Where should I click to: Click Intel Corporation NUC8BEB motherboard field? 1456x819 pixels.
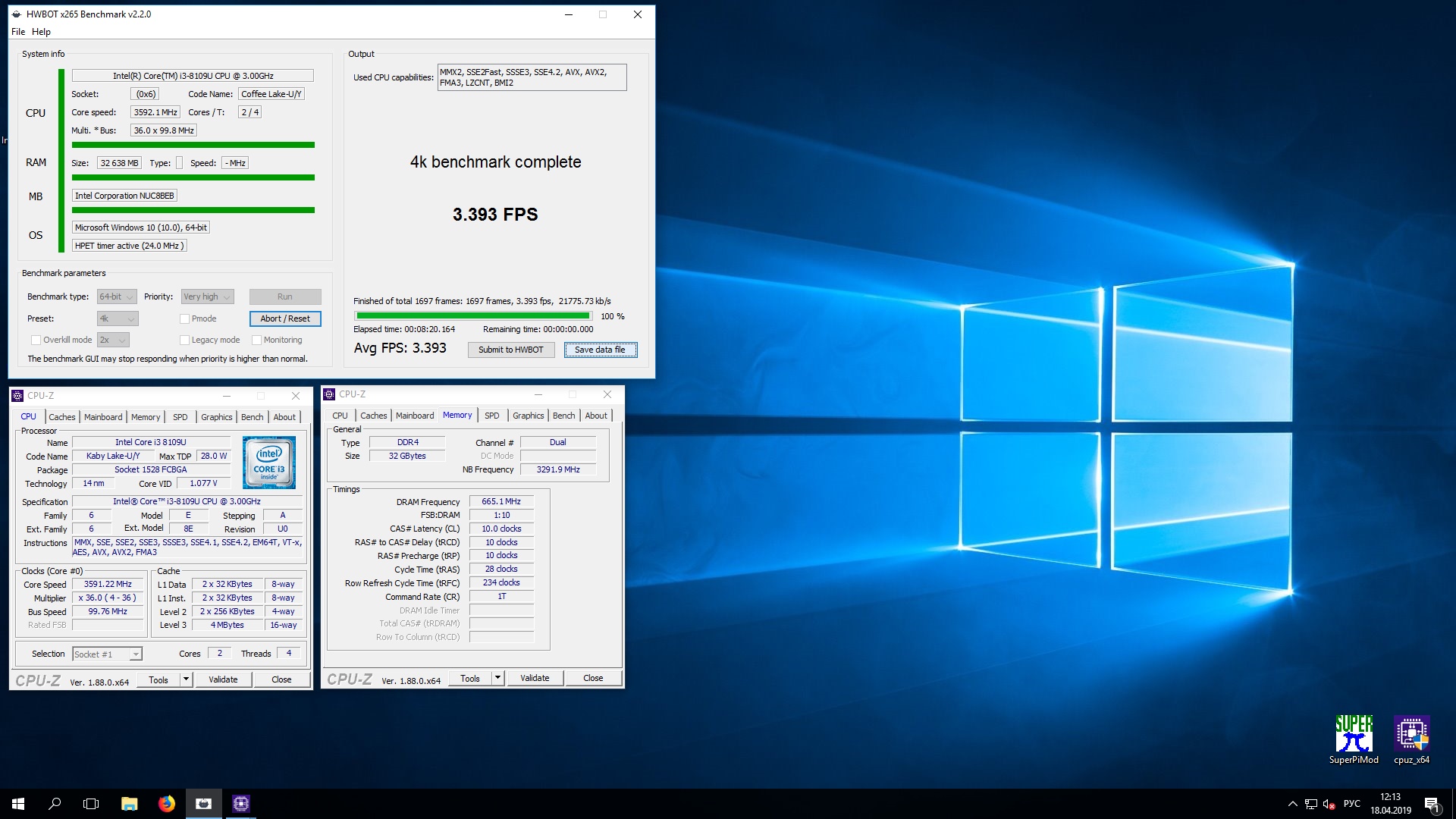(124, 196)
